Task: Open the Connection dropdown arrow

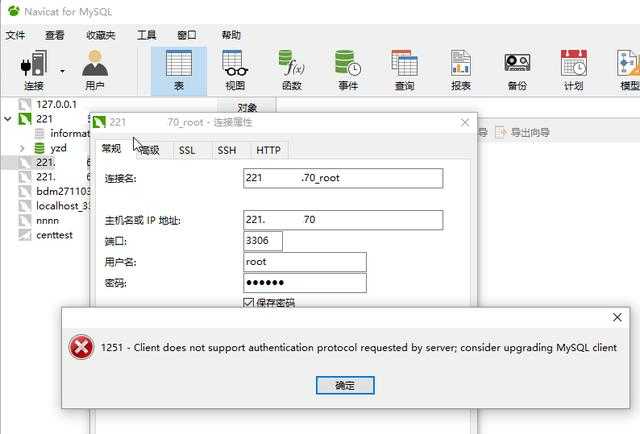Action: [62, 71]
